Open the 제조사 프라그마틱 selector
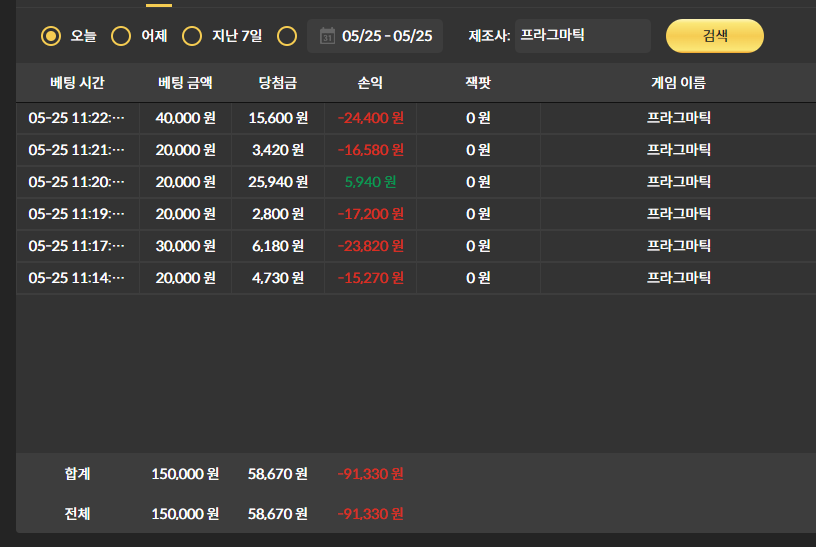Viewport: 816px width, 547px height. pos(582,36)
